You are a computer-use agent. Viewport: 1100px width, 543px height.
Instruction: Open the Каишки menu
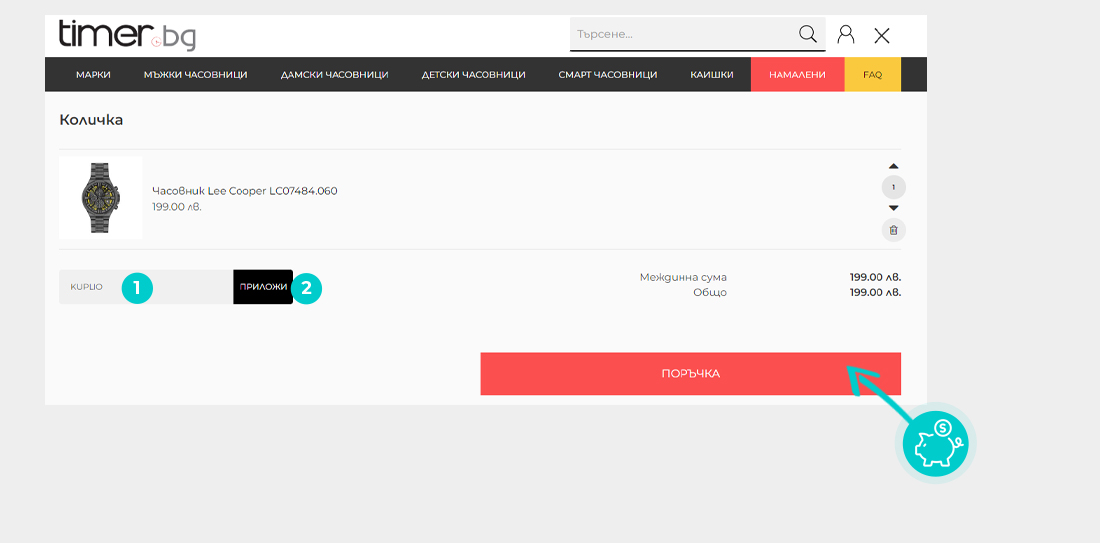(x=711, y=74)
